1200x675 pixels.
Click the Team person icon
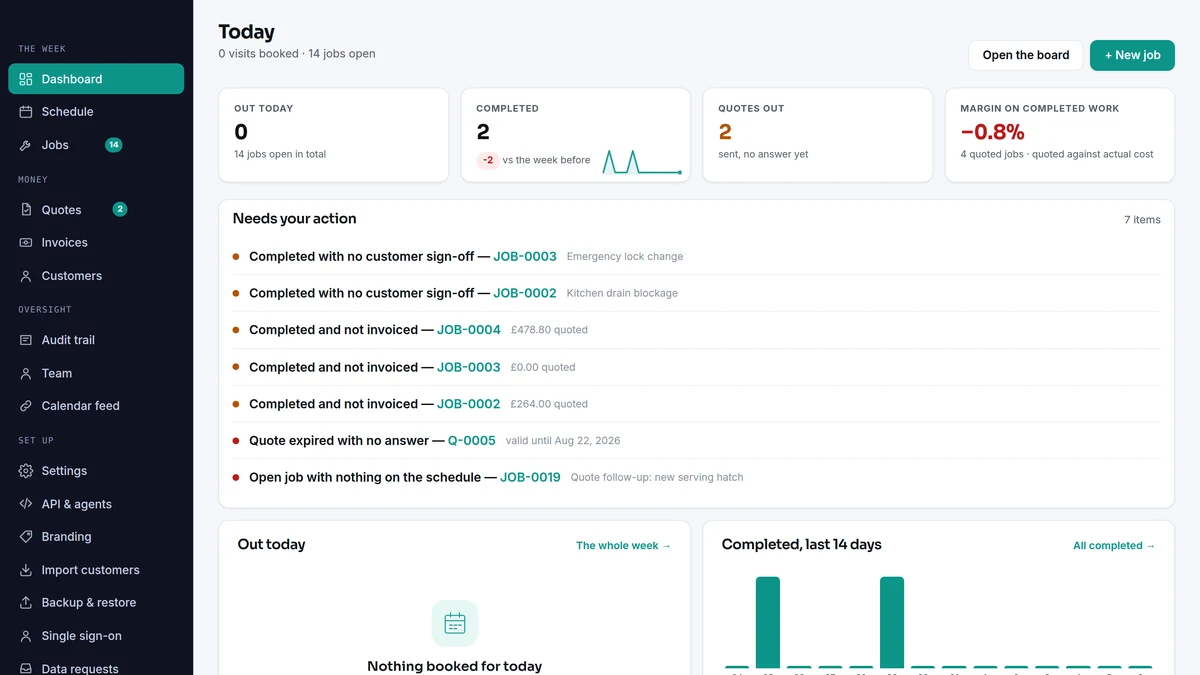point(26,373)
